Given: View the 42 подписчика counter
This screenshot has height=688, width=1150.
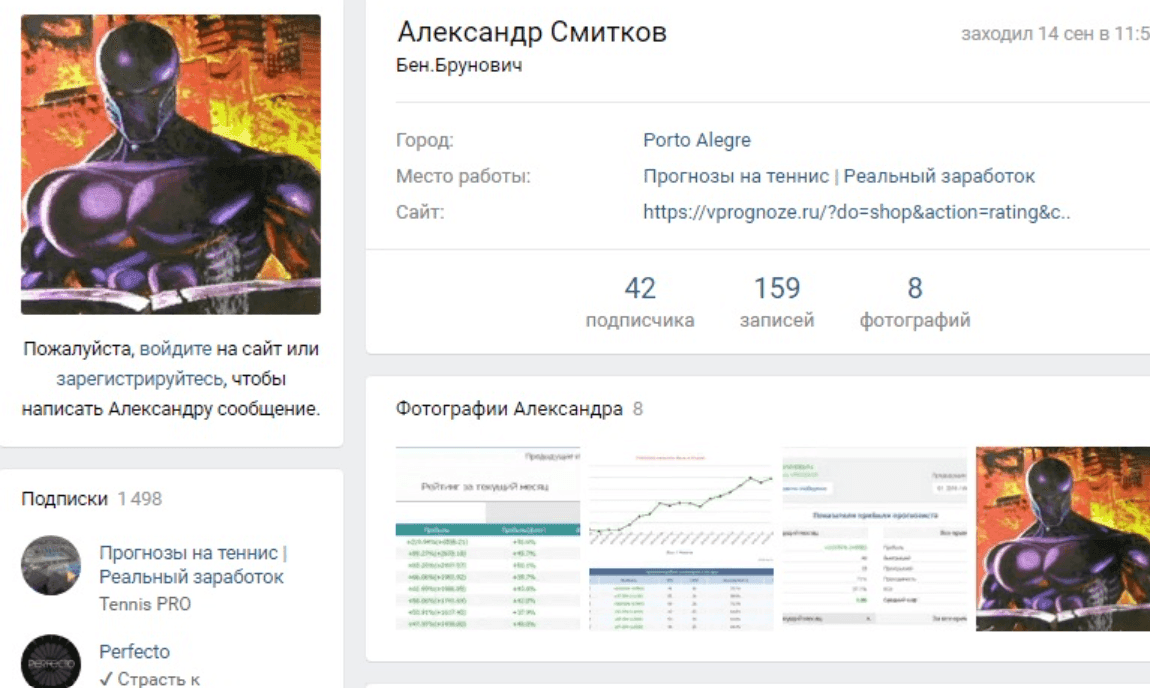Looking at the screenshot, I should click(x=640, y=301).
